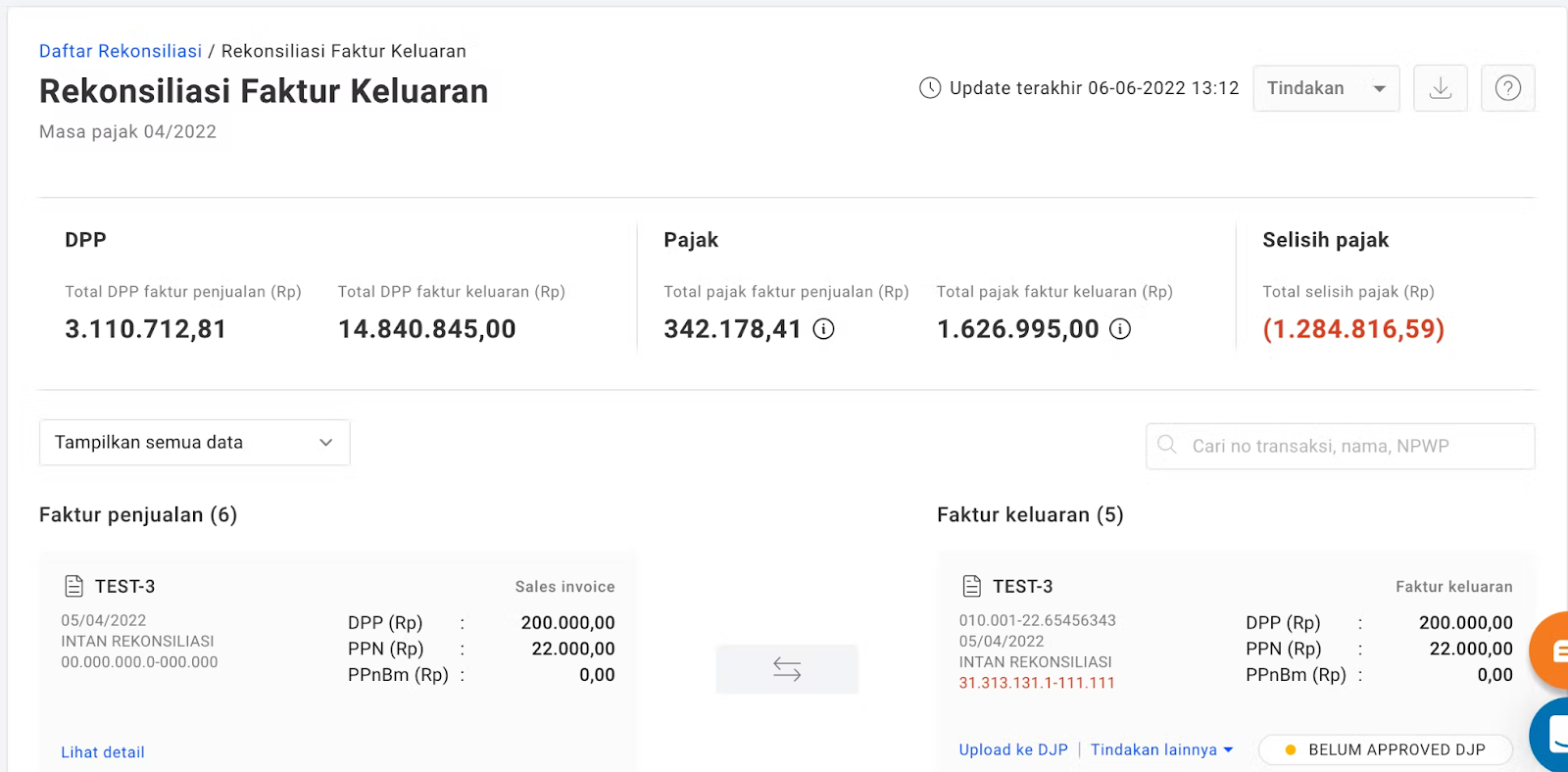Click the BELUM APPROVED DJP status badge

1385,749
